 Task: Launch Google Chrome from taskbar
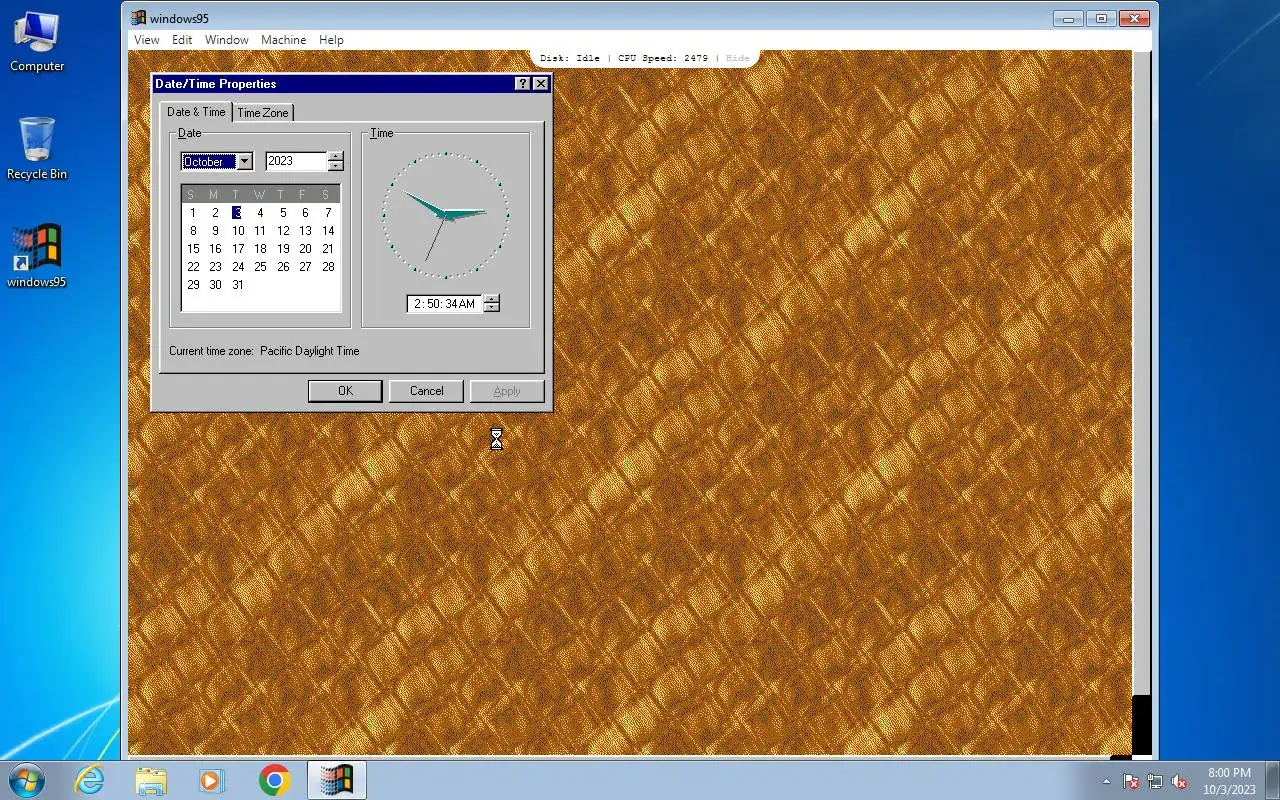tap(274, 780)
